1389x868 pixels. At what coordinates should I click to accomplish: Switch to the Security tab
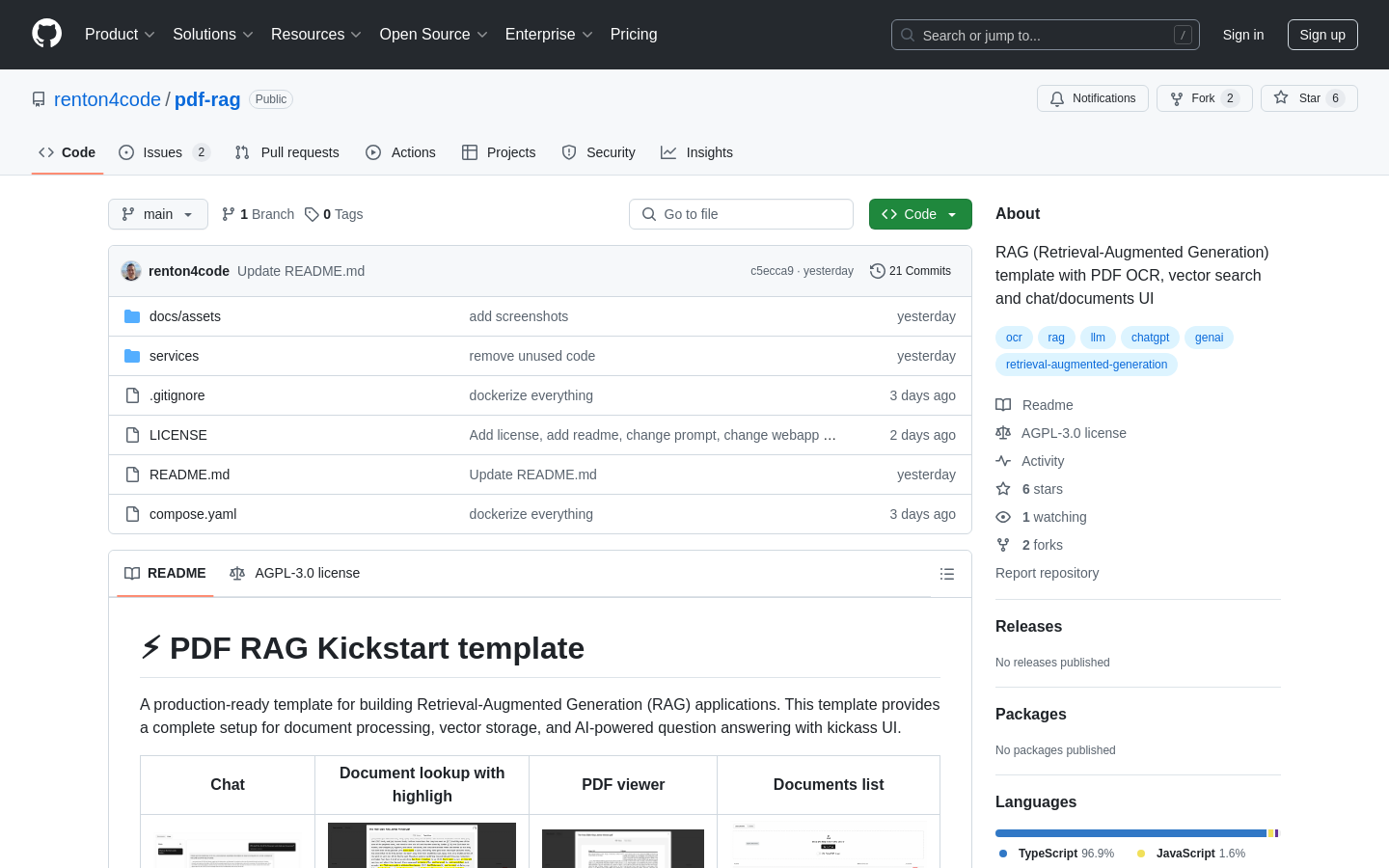[x=598, y=152]
